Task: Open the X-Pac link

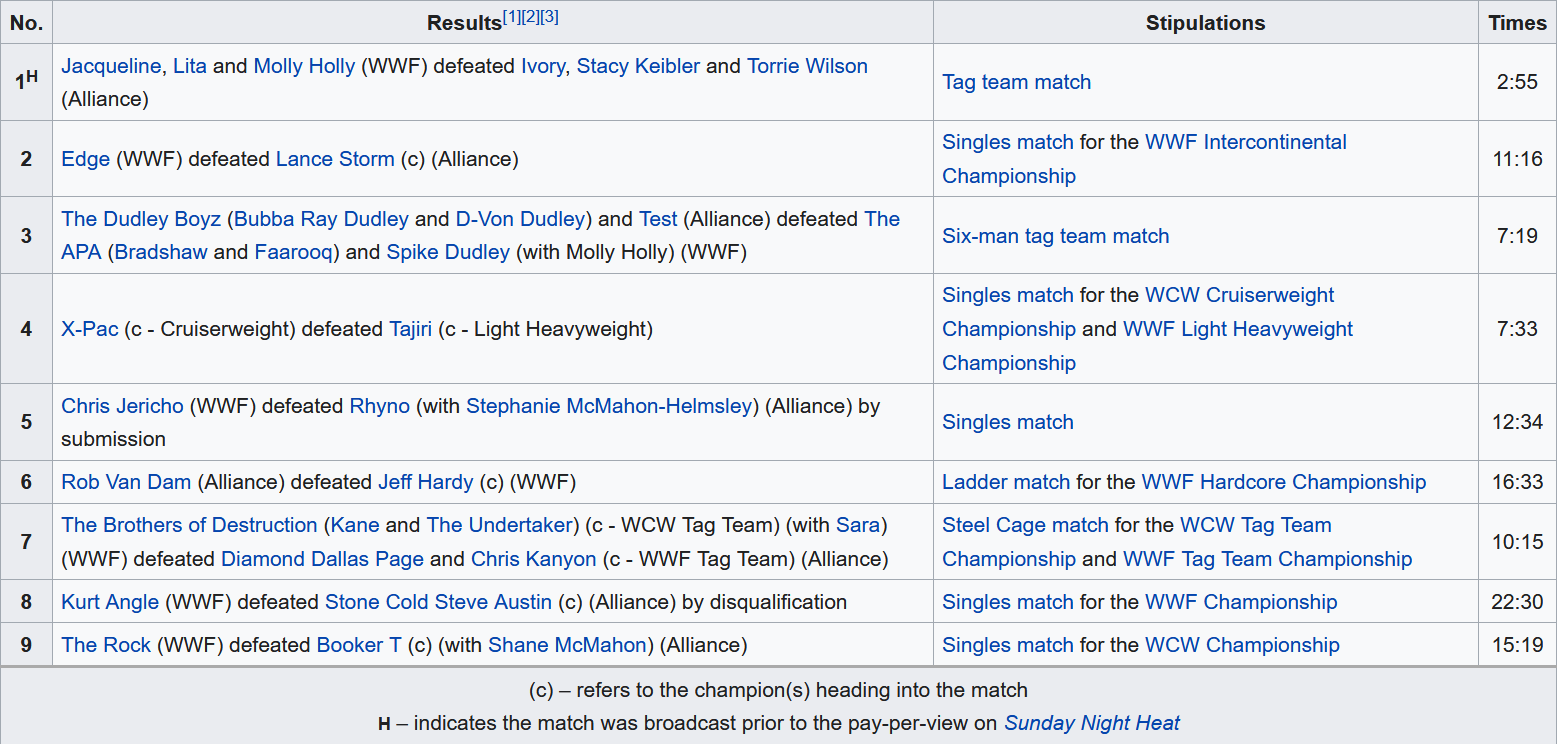Action: [90, 329]
